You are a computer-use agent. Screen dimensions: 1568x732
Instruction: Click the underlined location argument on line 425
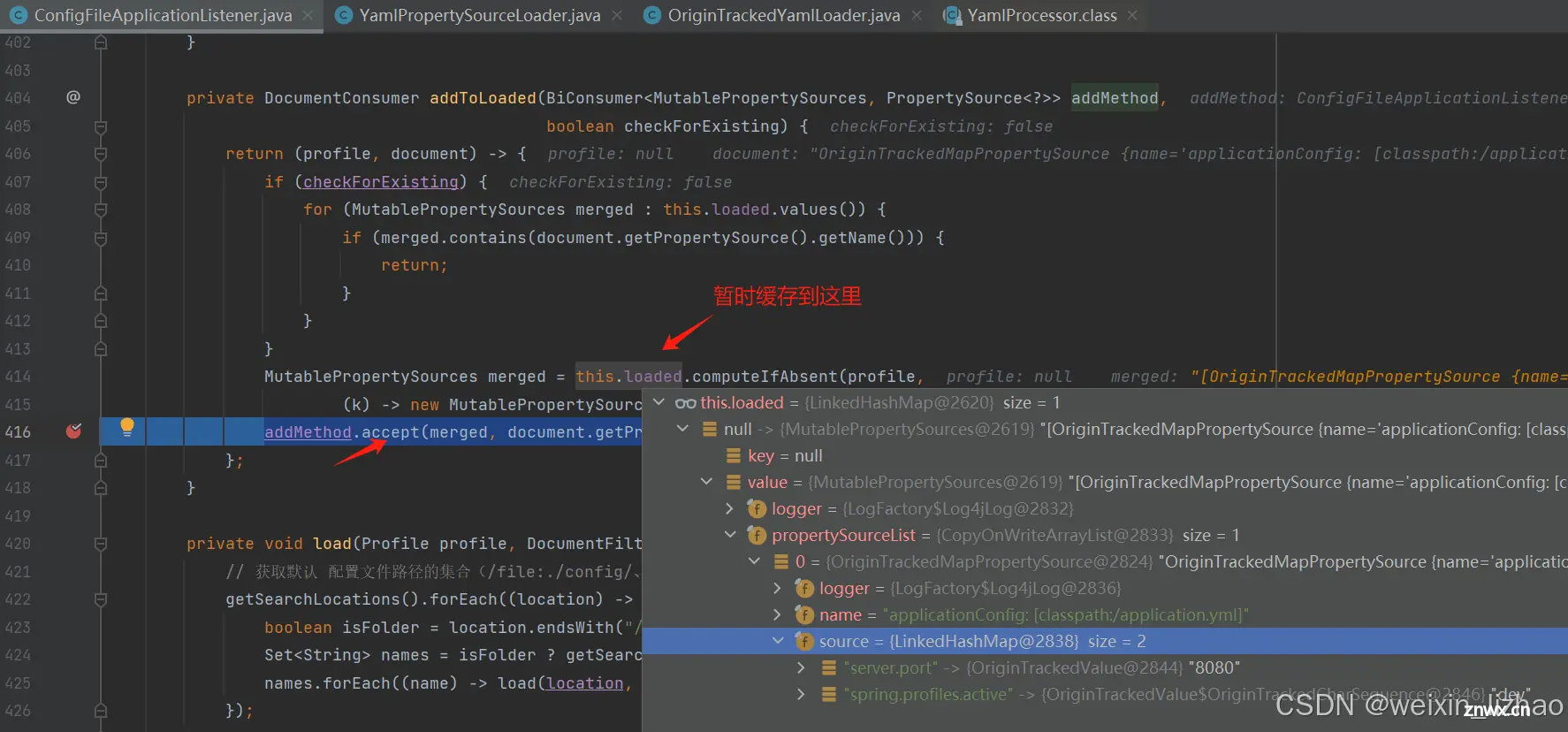click(x=585, y=683)
